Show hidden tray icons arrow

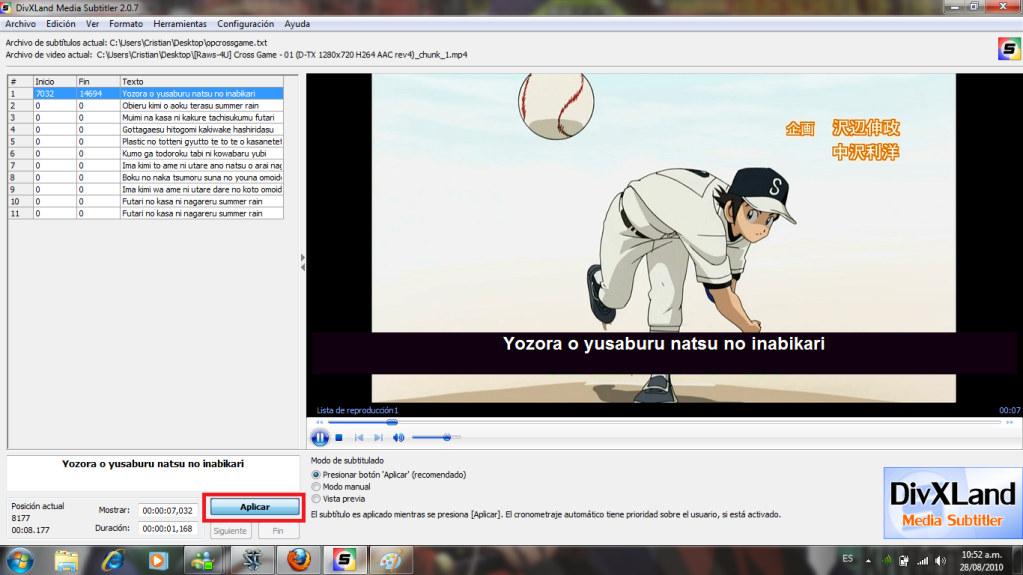coord(868,561)
